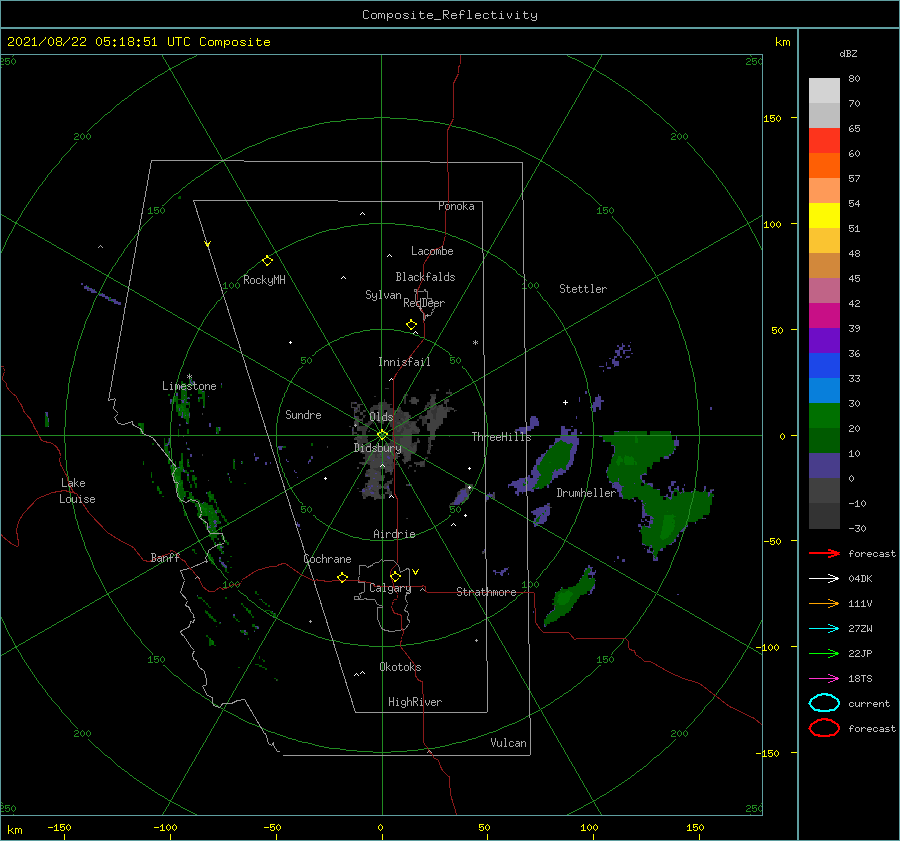Click the magenta 18TS arrow in legend
Screen dimensions: 900x841
click(824, 679)
